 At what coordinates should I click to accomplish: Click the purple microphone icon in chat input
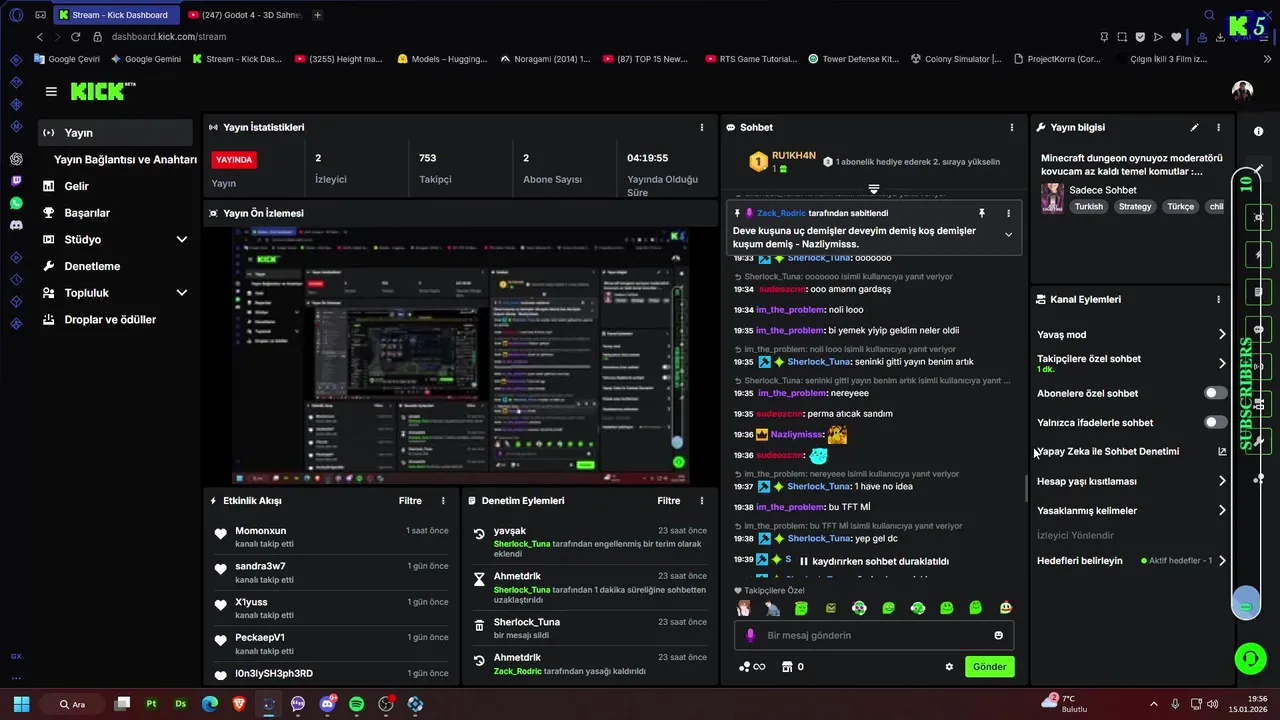(x=751, y=635)
